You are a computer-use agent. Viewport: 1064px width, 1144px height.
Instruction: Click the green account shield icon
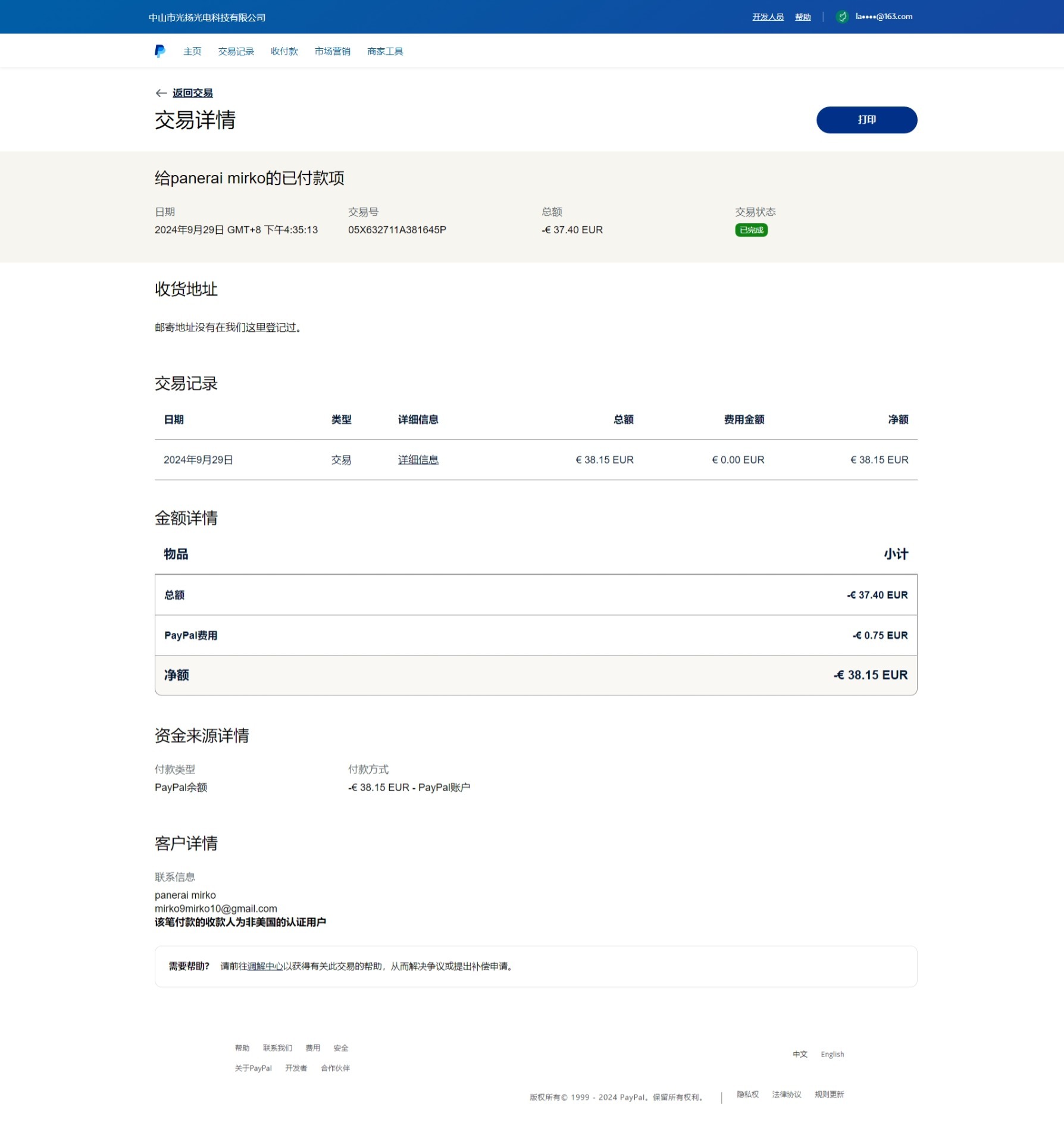coord(842,17)
